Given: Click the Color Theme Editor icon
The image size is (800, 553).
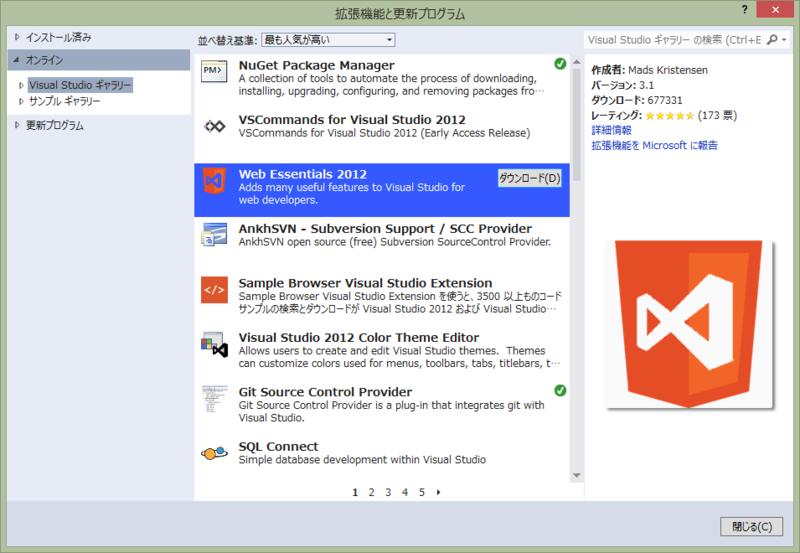Looking at the screenshot, I should click(x=214, y=344).
